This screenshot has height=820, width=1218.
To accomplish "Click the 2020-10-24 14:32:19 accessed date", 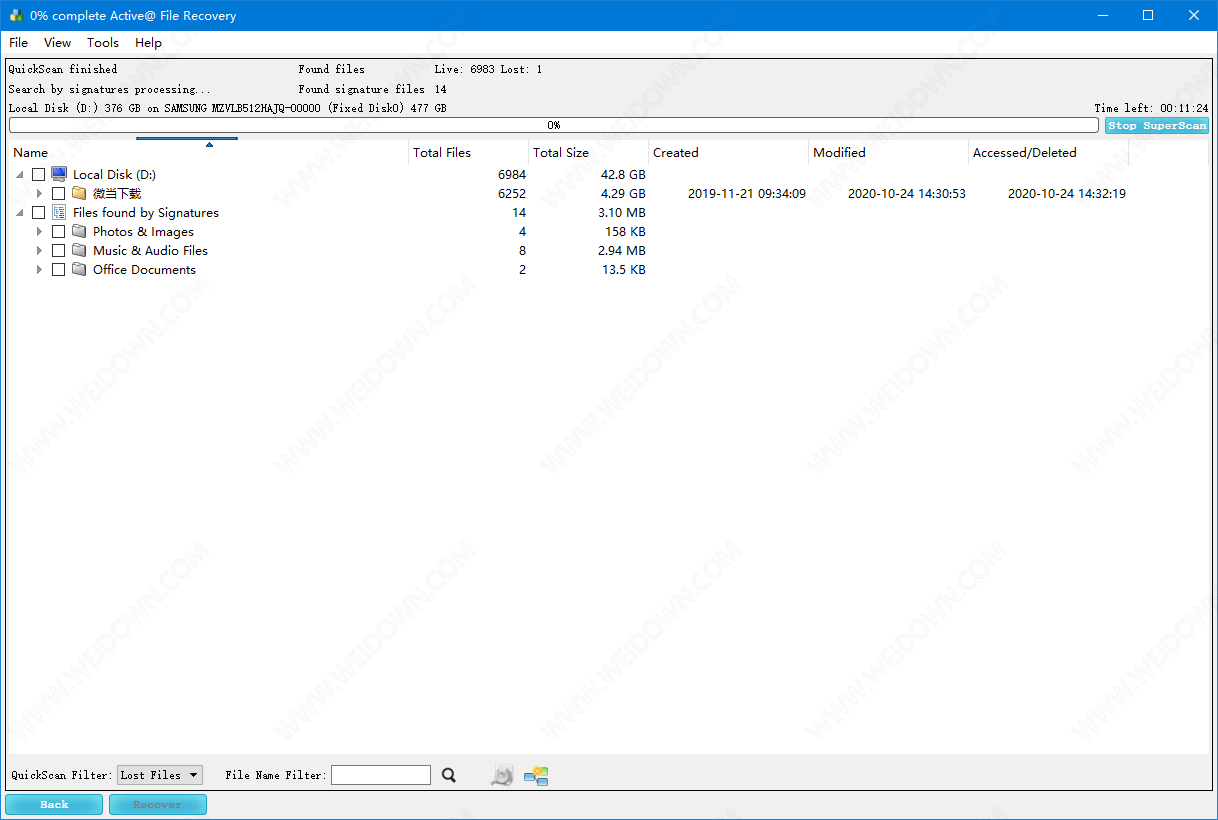I will pyautogui.click(x=1067, y=194).
